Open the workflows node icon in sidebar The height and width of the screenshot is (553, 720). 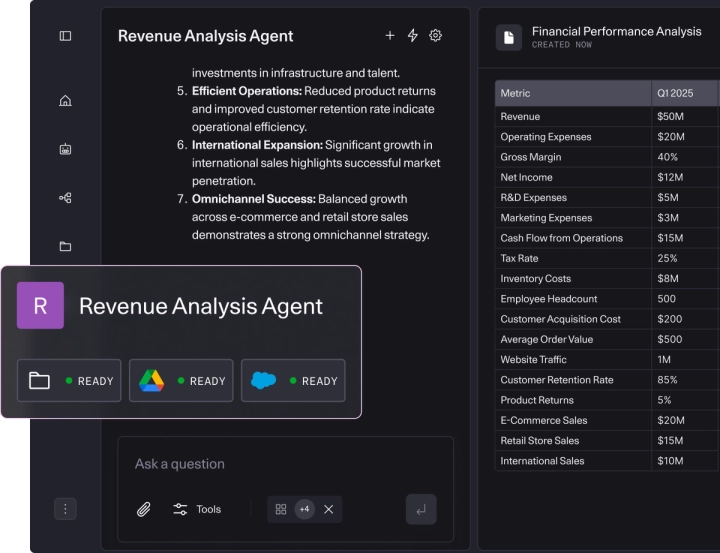pos(65,198)
